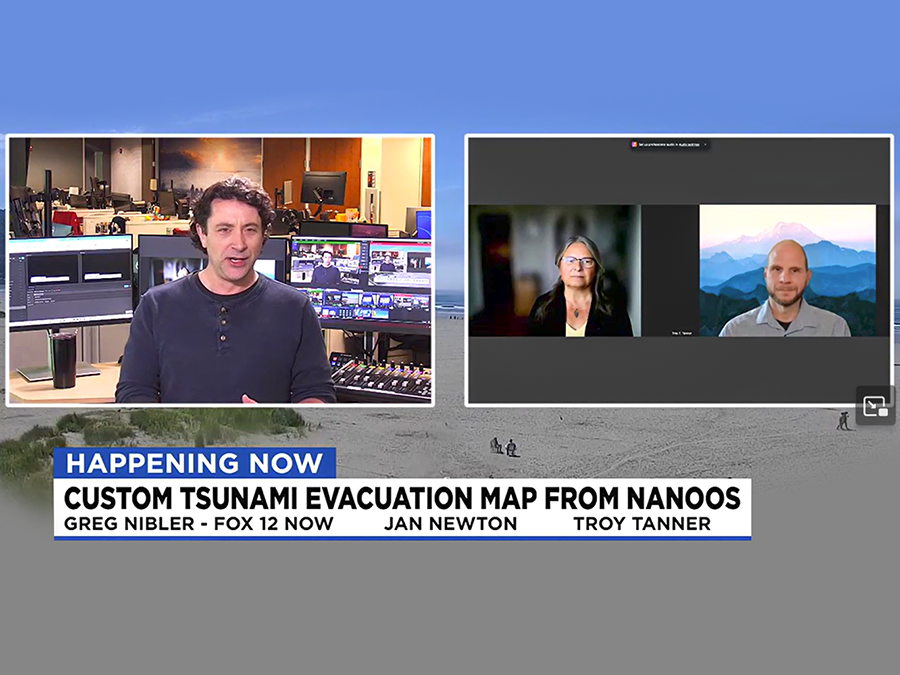Click the HAPPENING NOW banner
The height and width of the screenshot is (675, 900).
(194, 463)
